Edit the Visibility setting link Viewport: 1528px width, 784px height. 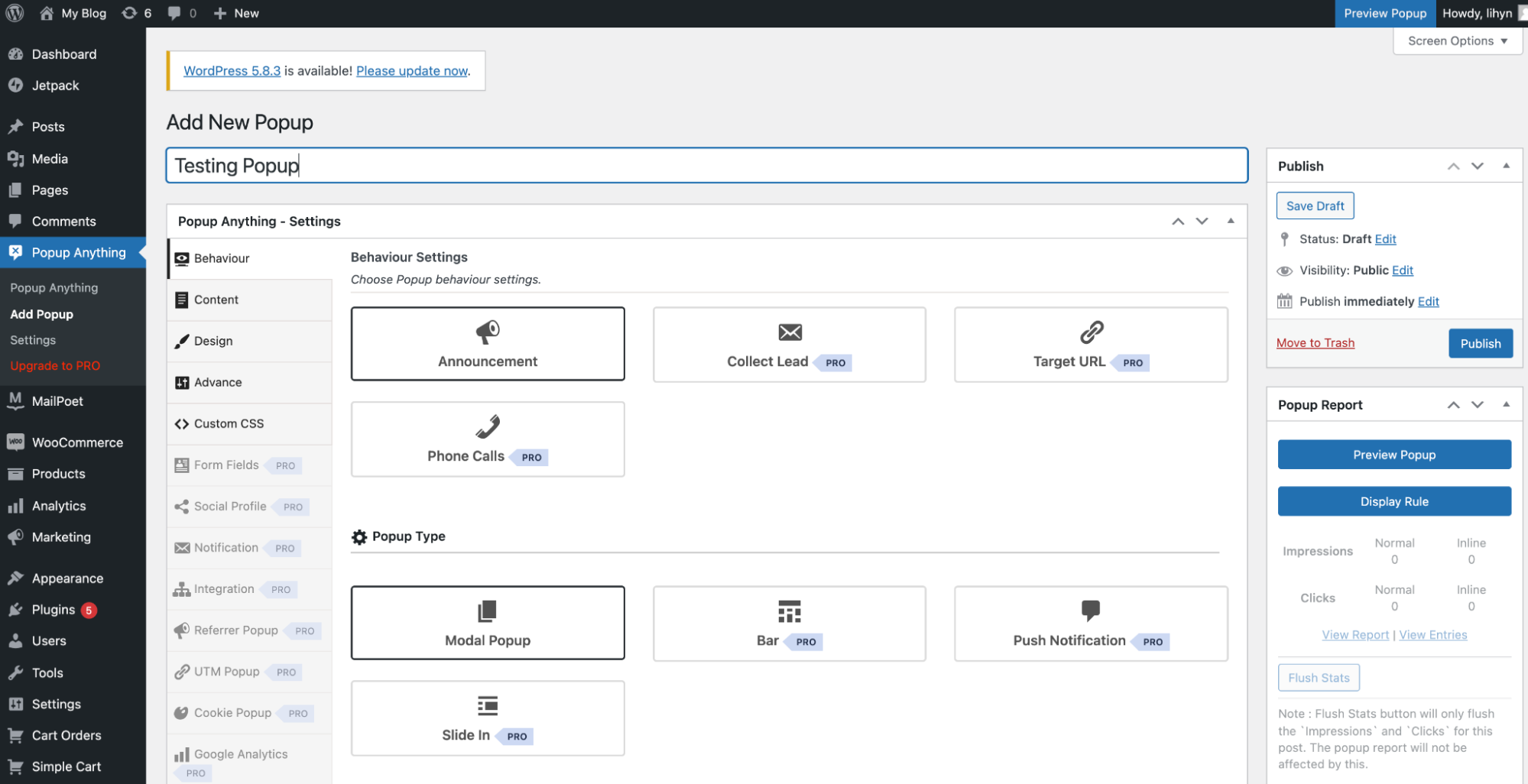1403,271
